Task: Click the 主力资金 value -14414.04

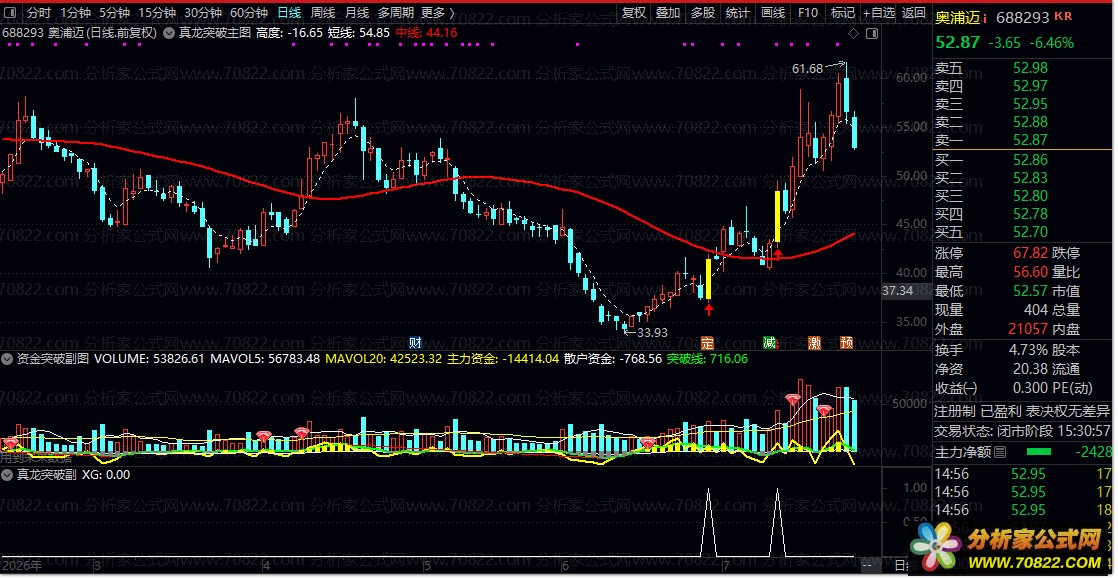Action: coord(528,359)
